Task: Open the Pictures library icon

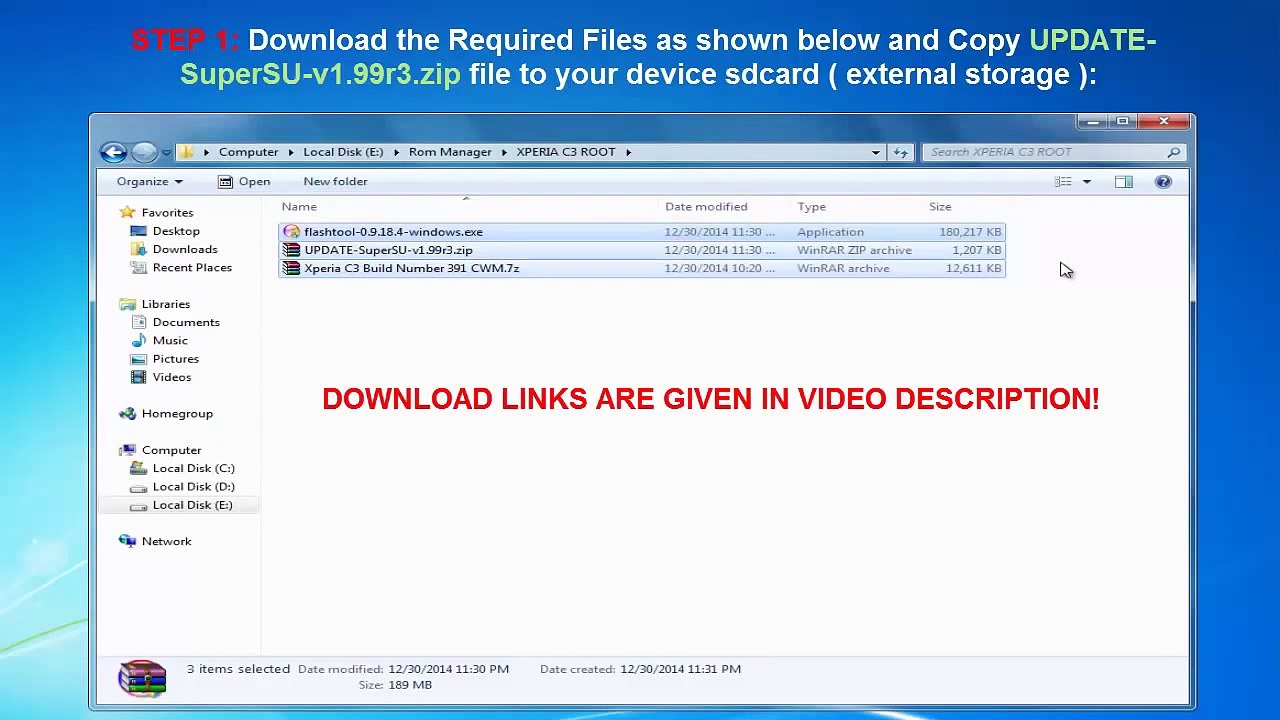Action: (x=139, y=358)
